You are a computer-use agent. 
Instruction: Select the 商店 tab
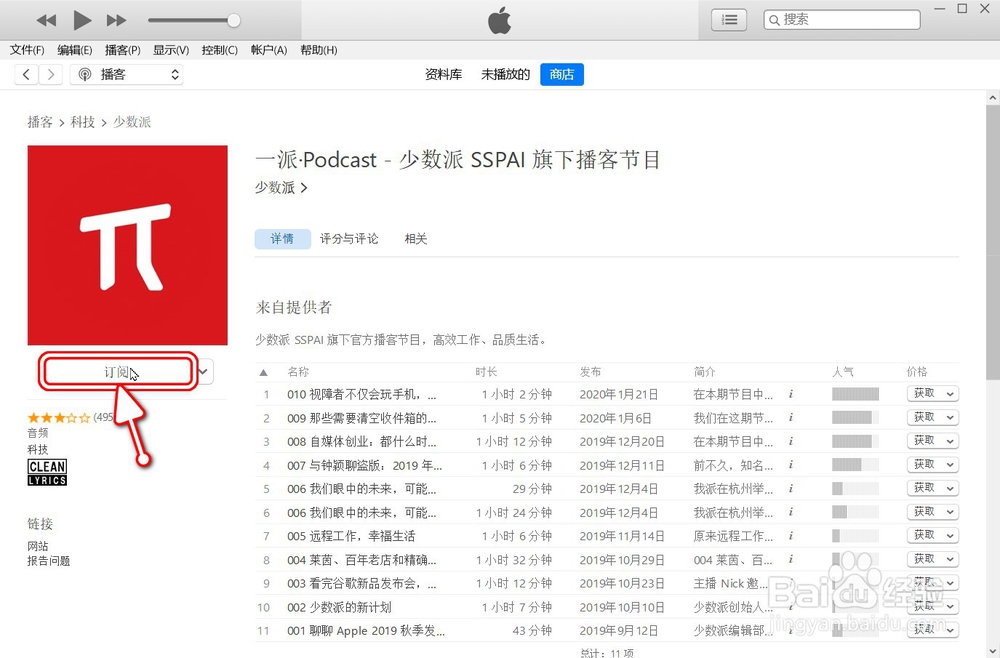pos(562,75)
